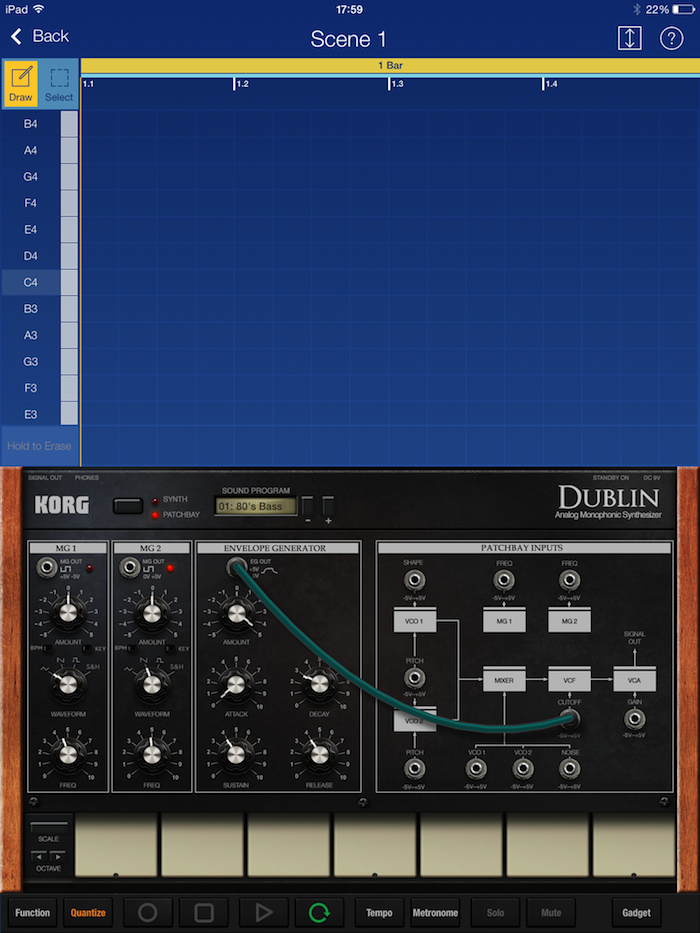This screenshot has width=700, height=933.
Task: Click the MG 2 Freq knob
Action: pyautogui.click(x=152, y=754)
